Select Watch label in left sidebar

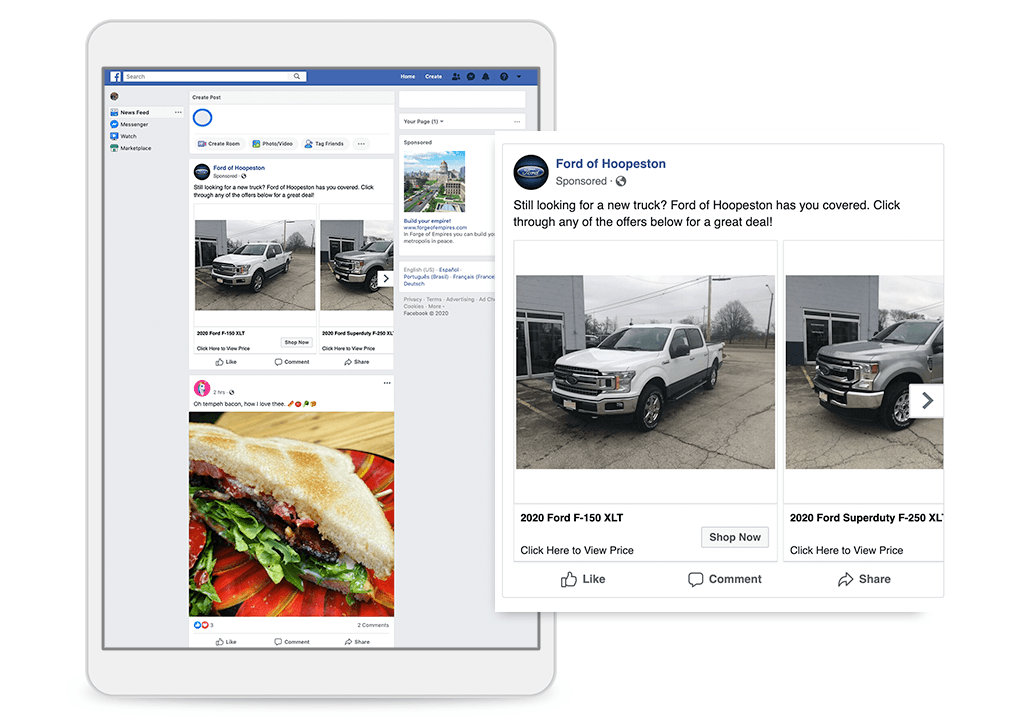[128, 137]
